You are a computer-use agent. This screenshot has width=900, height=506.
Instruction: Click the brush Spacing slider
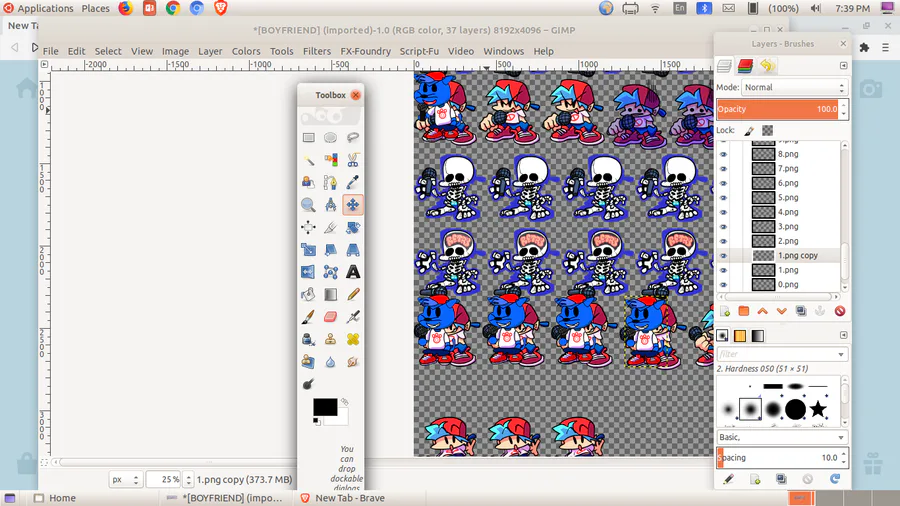778,458
